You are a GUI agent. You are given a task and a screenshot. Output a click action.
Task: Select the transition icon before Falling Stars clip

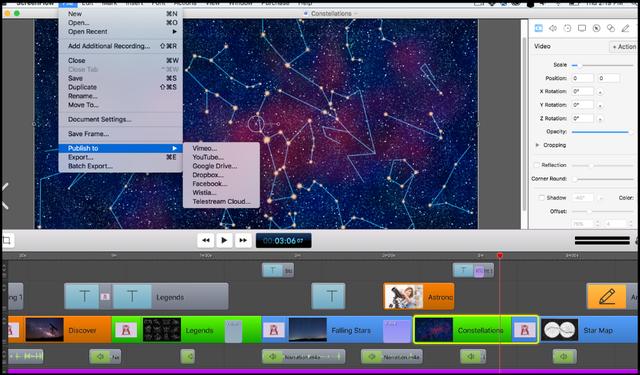pyautogui.click(x=274, y=330)
